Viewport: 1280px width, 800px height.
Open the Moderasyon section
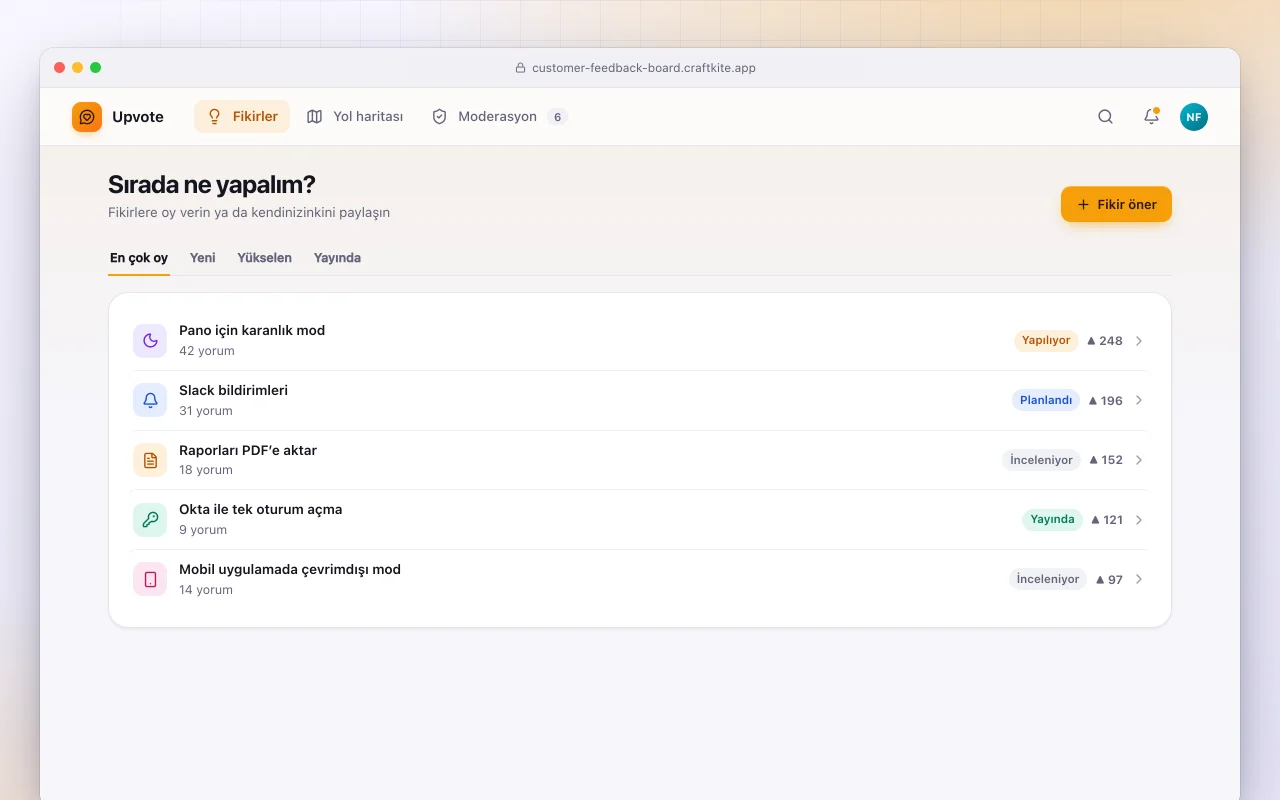click(x=499, y=117)
